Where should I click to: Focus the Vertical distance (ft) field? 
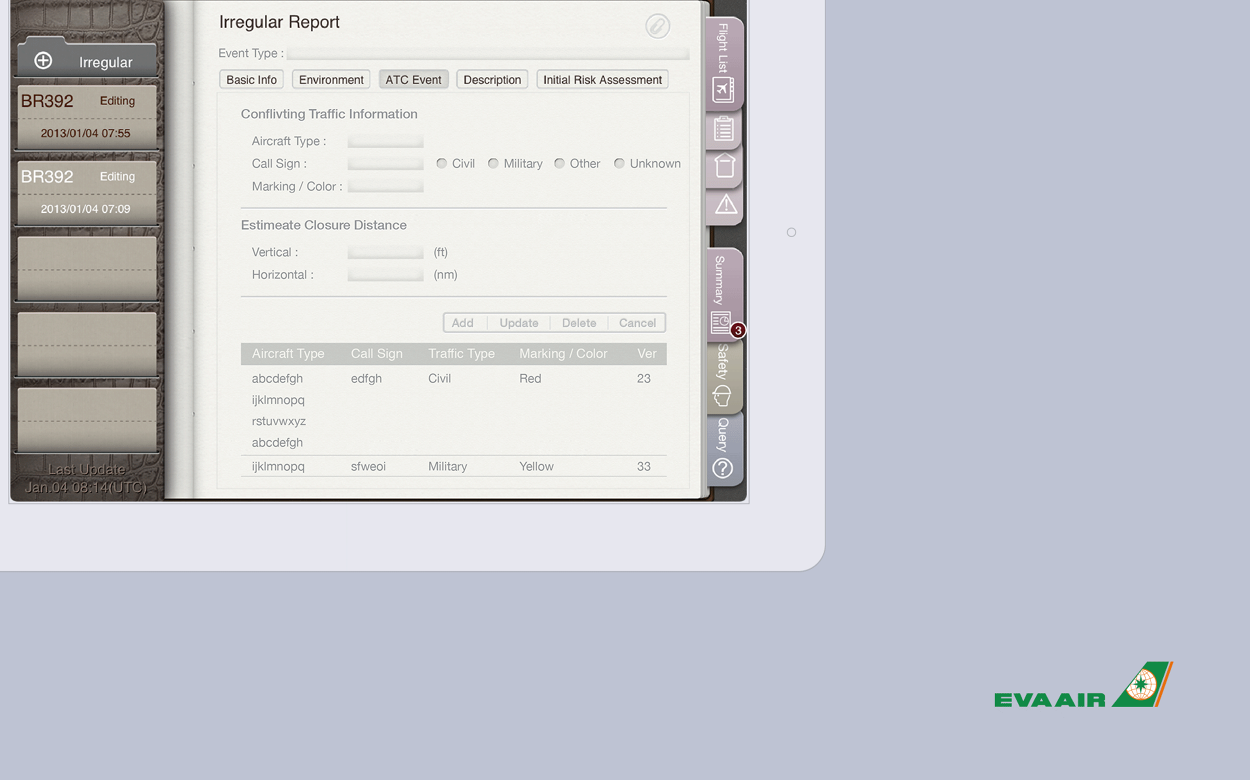386,252
